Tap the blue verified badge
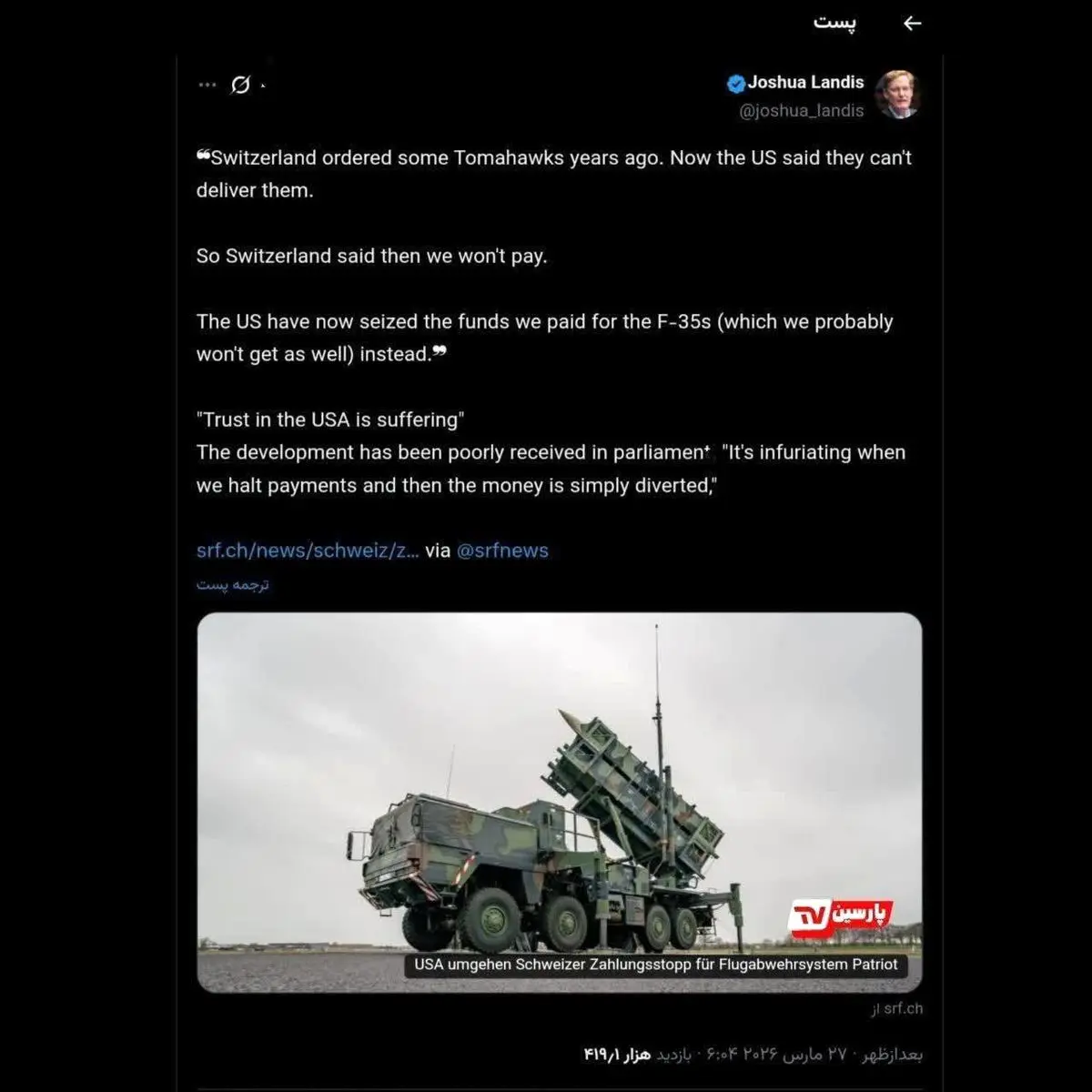This screenshot has height=1092, width=1092. click(x=736, y=84)
